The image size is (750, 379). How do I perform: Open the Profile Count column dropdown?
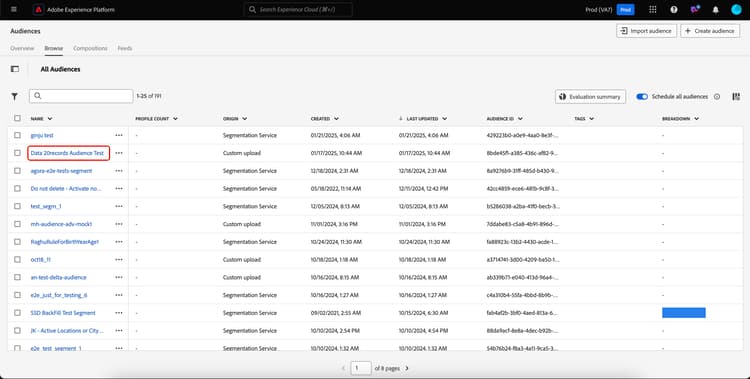point(175,119)
